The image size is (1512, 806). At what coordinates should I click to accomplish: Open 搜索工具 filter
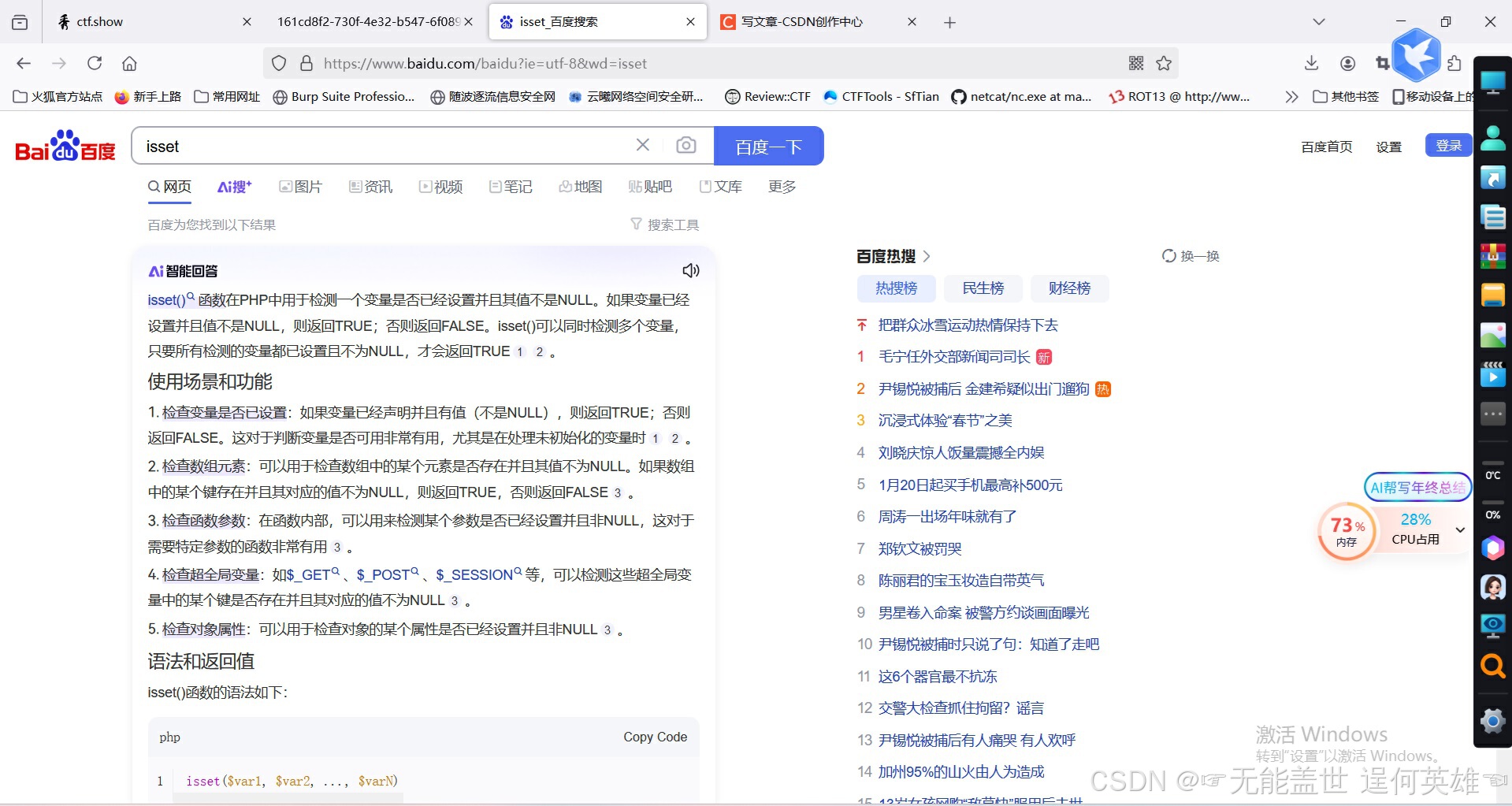pyautogui.click(x=664, y=225)
